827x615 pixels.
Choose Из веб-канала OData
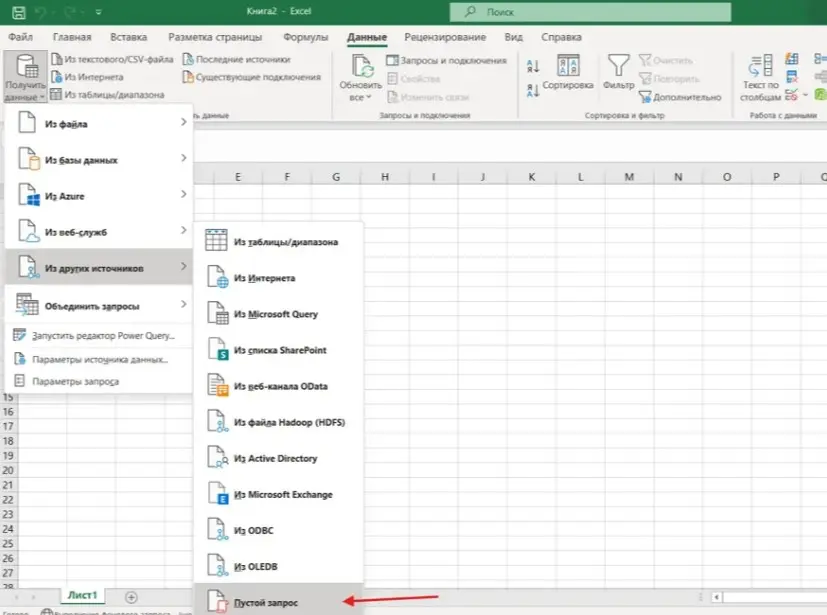[x=278, y=386]
